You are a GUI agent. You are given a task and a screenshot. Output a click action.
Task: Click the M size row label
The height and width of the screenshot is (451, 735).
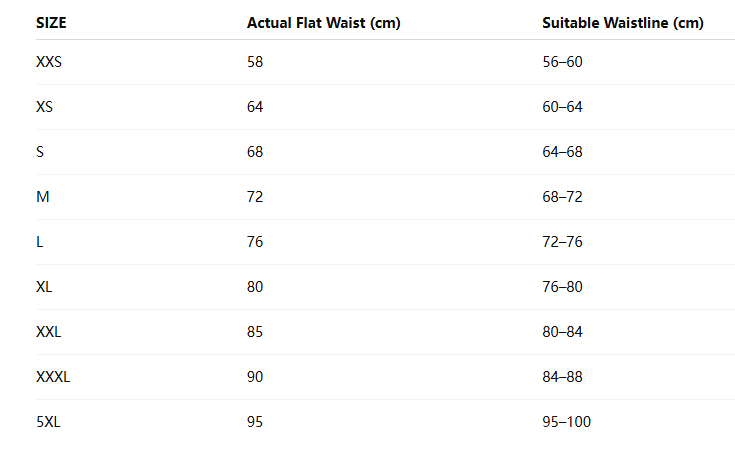[x=42, y=197]
